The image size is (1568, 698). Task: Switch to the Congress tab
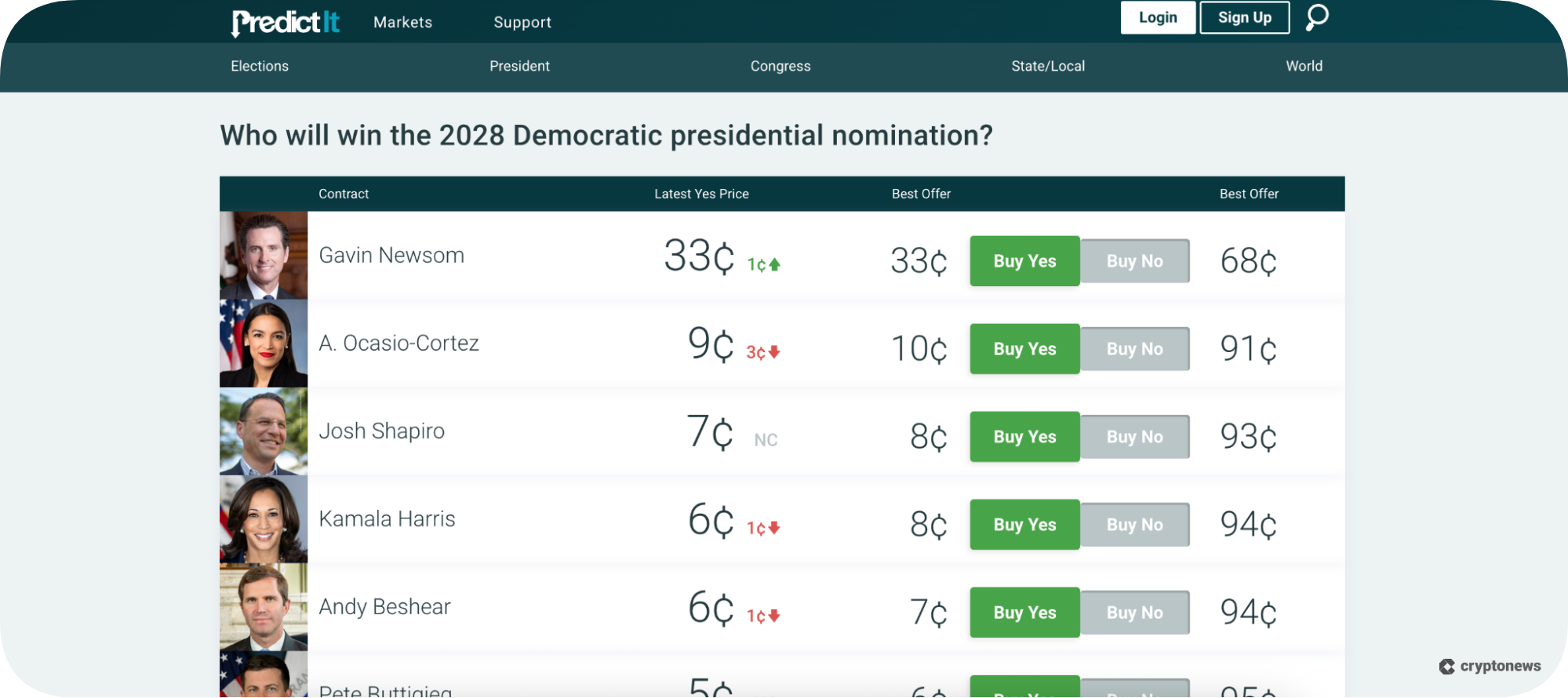click(x=780, y=66)
